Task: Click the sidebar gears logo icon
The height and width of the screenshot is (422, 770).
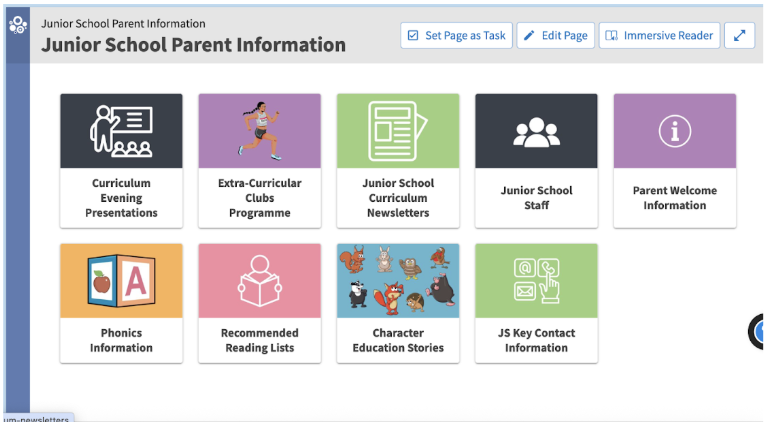Action: (18, 25)
